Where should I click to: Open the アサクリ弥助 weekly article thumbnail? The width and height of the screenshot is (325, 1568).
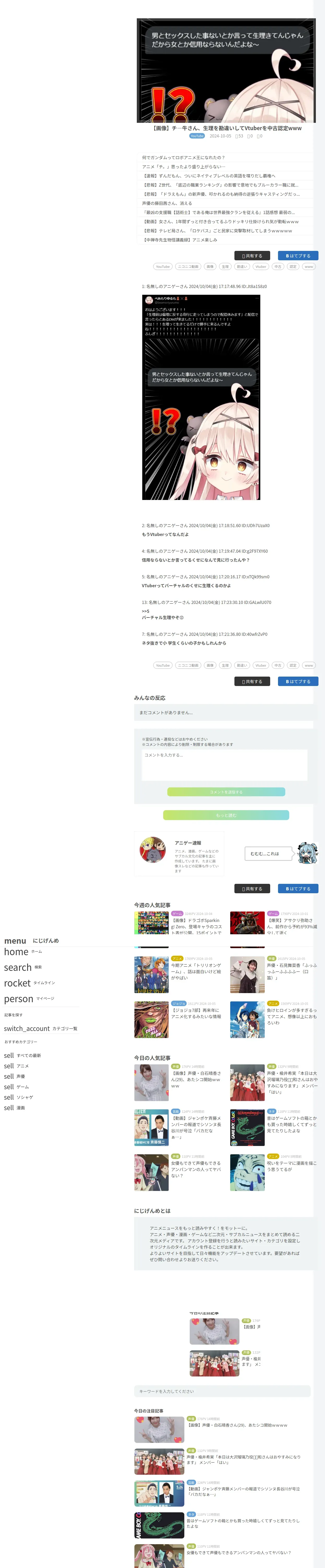(247, 923)
